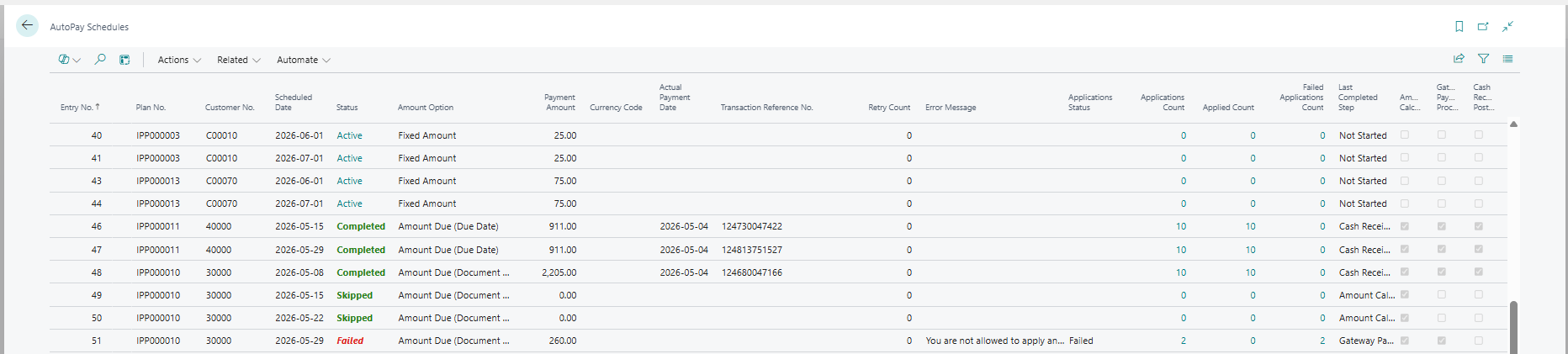This screenshot has height=354, width=1568.
Task: Click error message 'You are not allowed to apply'
Action: coord(994,341)
